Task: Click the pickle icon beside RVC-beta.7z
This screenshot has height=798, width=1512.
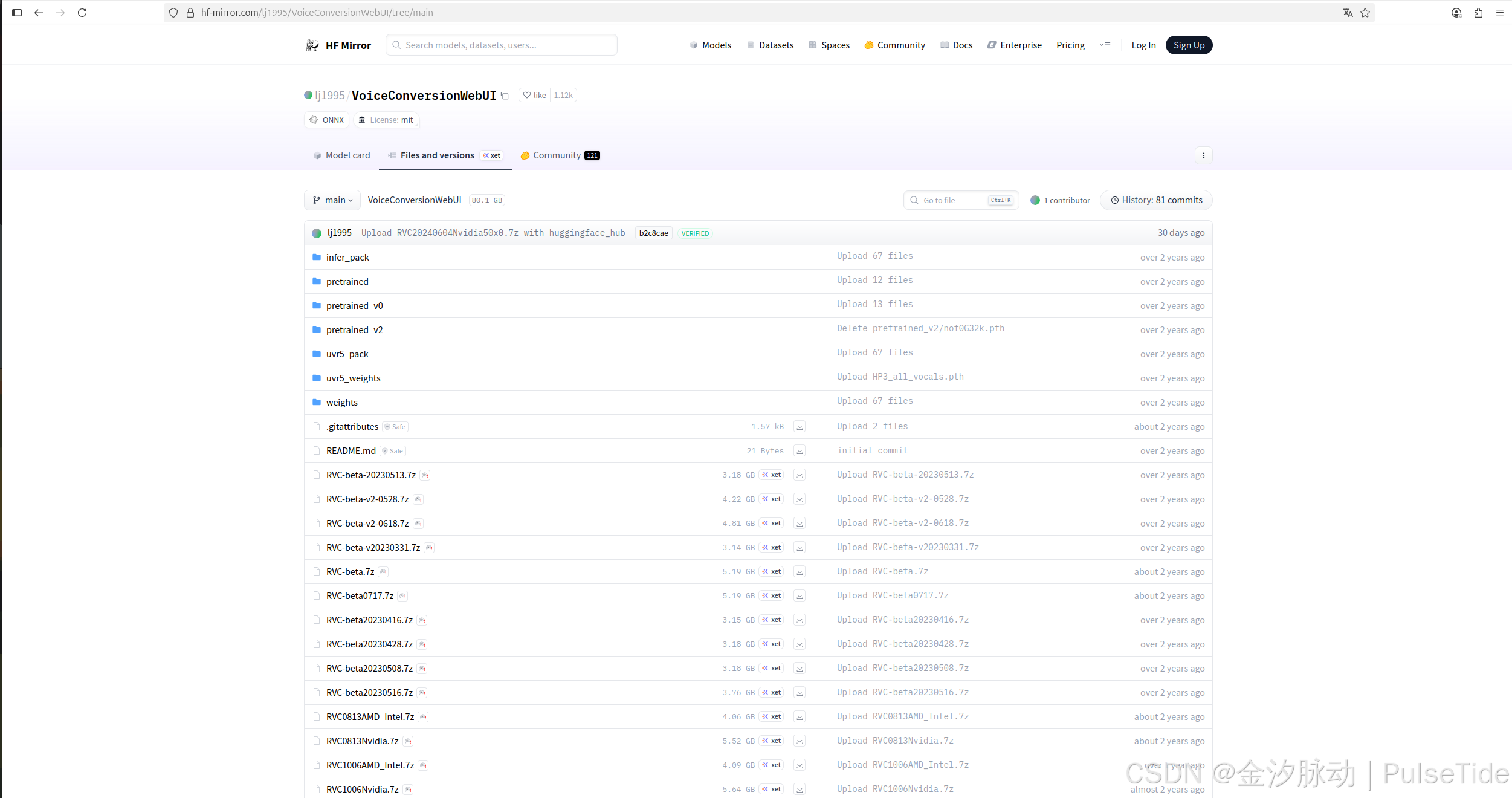Action: click(x=384, y=572)
